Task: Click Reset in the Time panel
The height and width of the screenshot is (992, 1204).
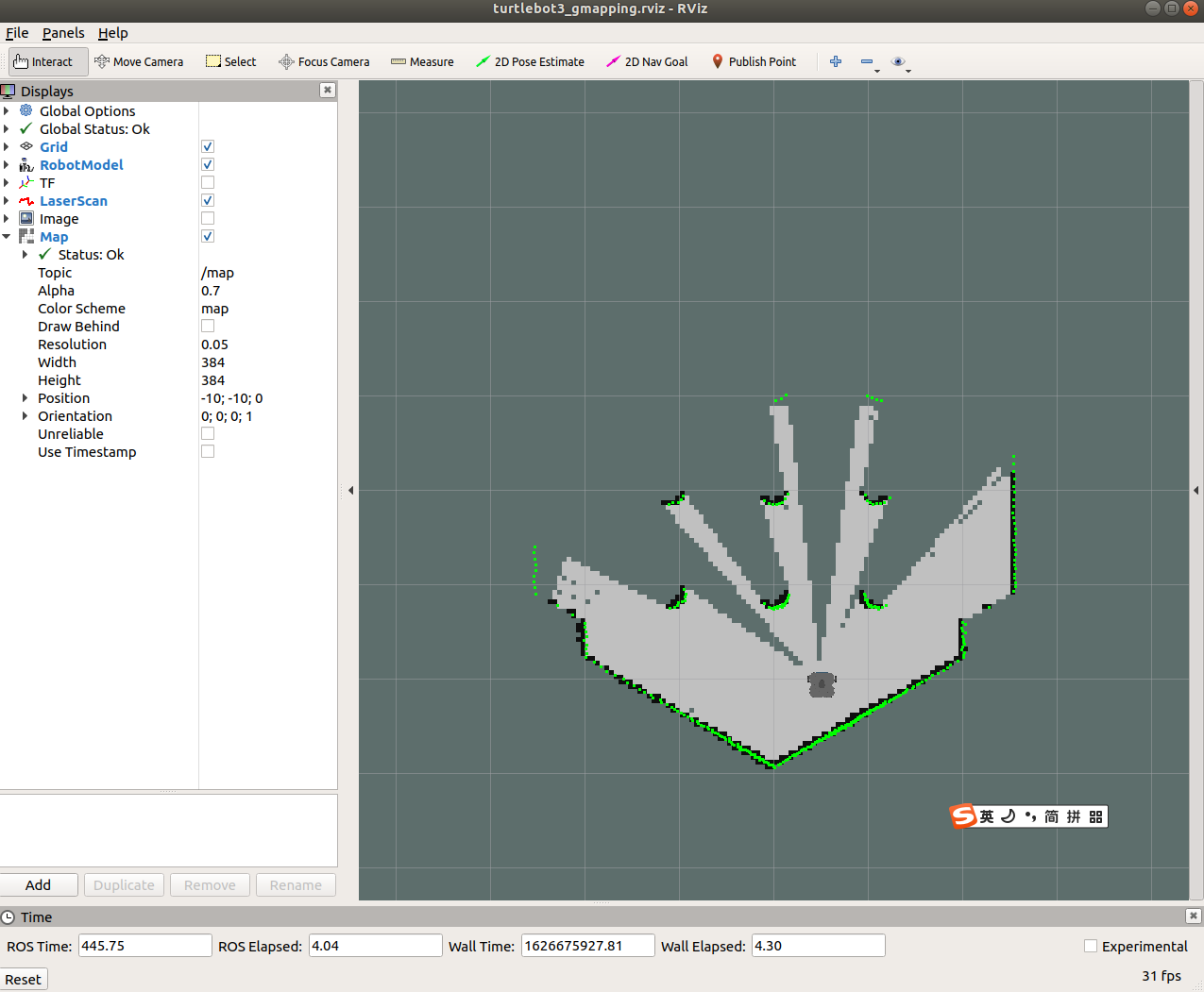Action: 23,979
